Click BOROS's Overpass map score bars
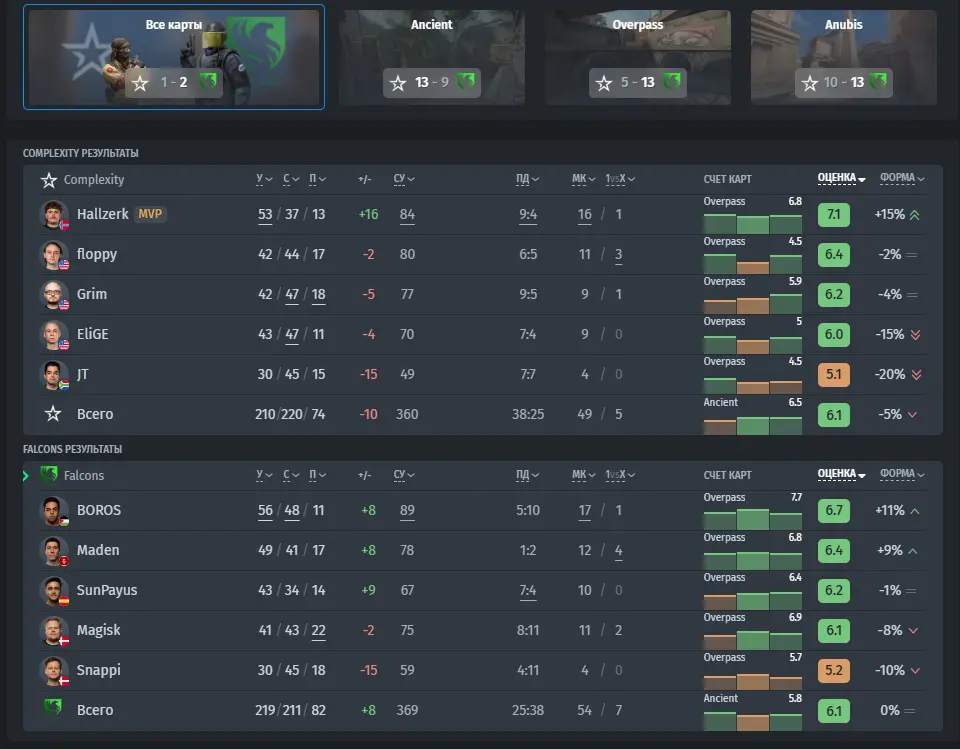 tap(752, 518)
